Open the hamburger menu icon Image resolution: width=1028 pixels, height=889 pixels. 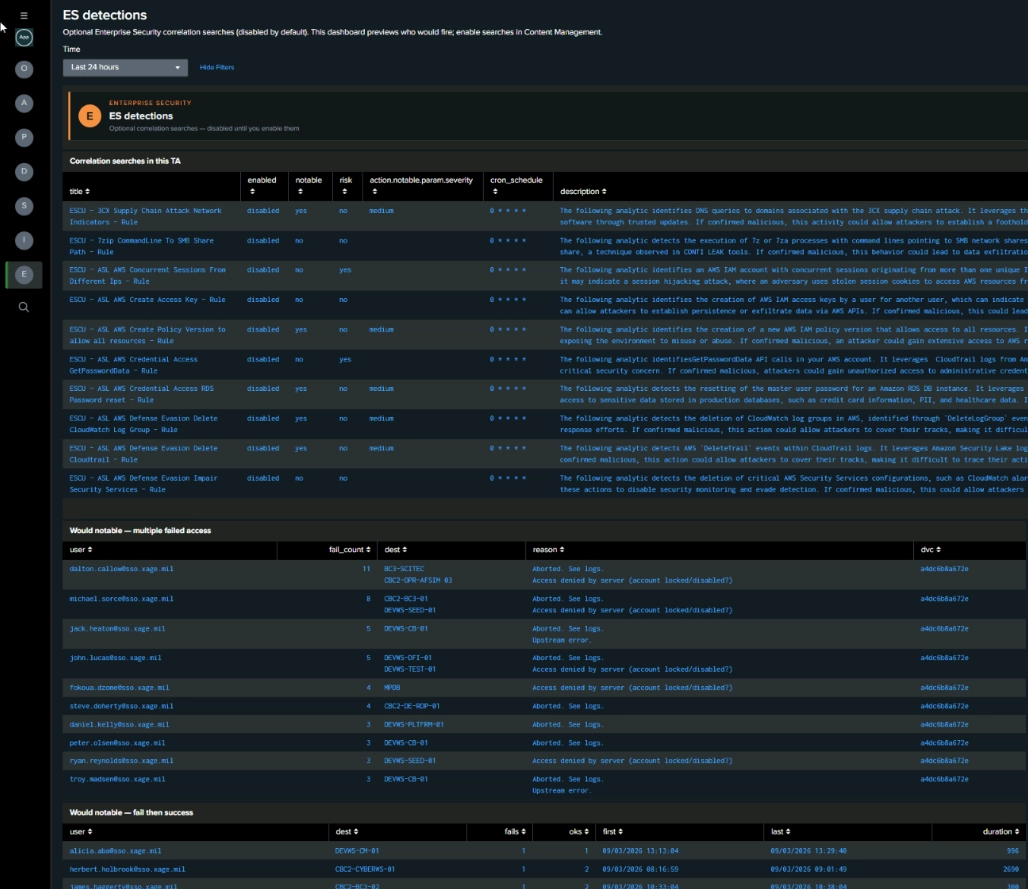pyautogui.click(x=24, y=15)
